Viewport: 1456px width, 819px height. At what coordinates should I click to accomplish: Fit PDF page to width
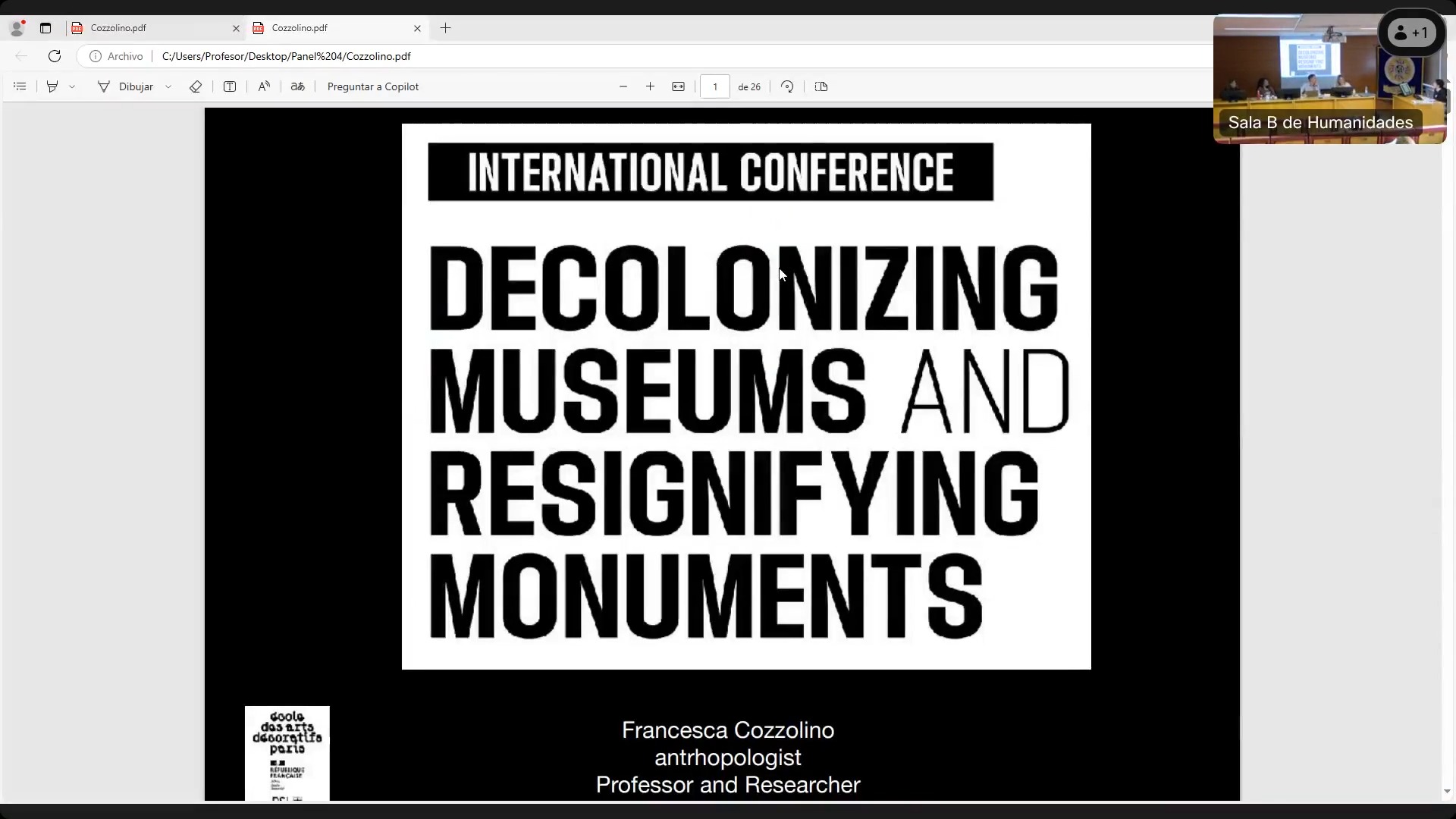click(679, 86)
